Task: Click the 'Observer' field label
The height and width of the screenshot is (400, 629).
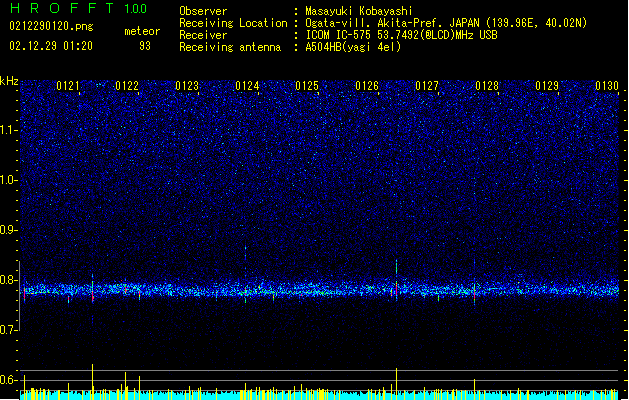Action: click(x=203, y=11)
